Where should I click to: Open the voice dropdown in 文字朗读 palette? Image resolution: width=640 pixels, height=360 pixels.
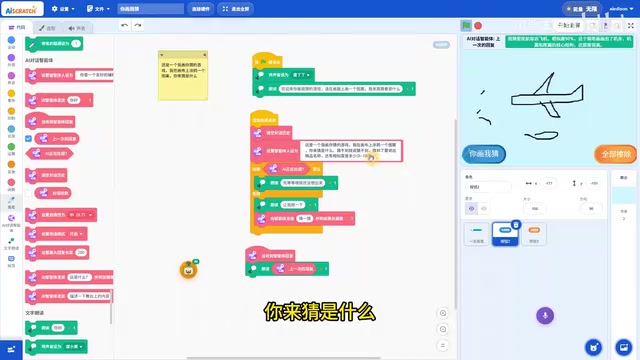[x=74, y=347]
